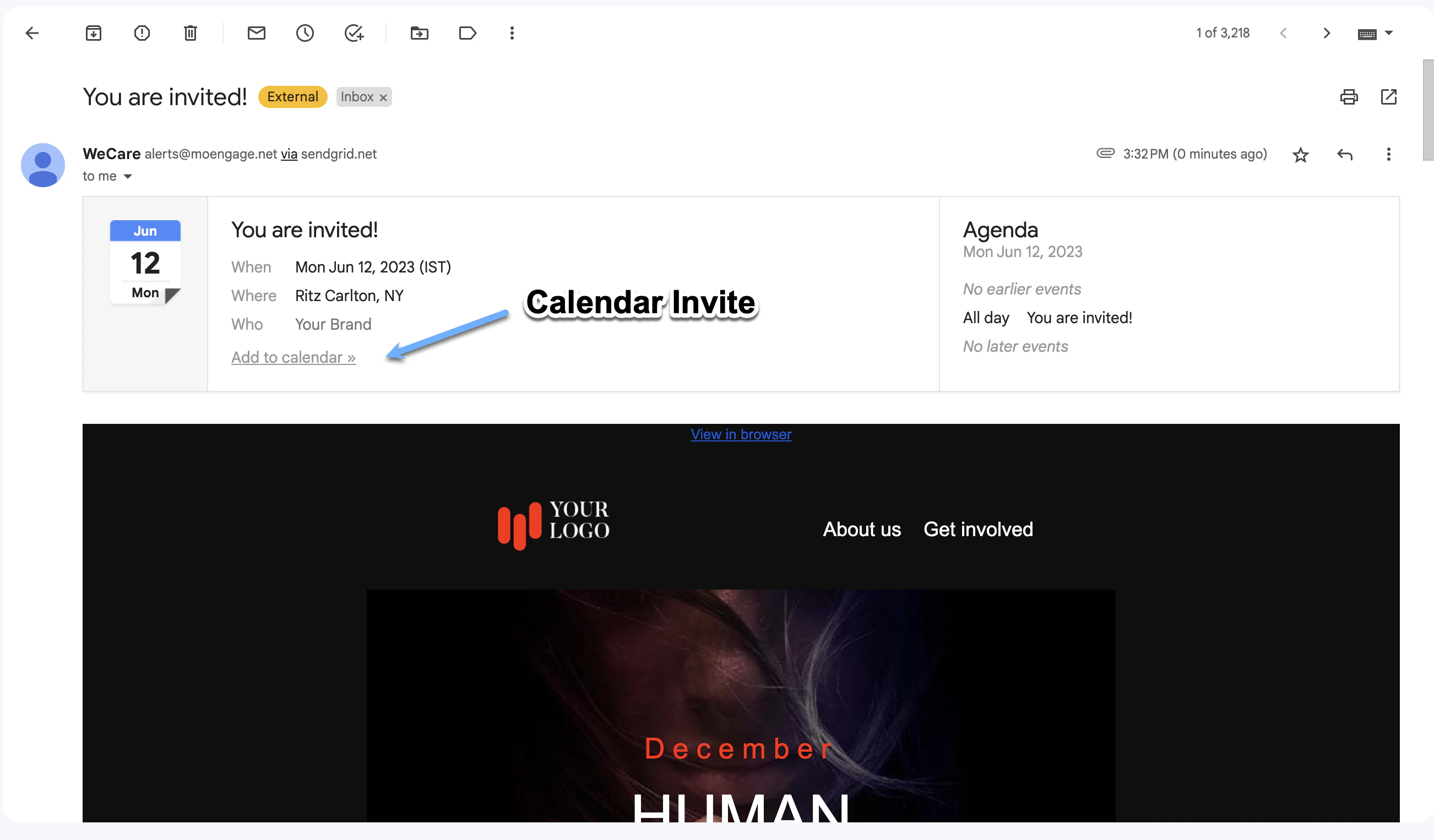The height and width of the screenshot is (840, 1434).
Task: Delete the email with trash icon
Action: [191, 33]
